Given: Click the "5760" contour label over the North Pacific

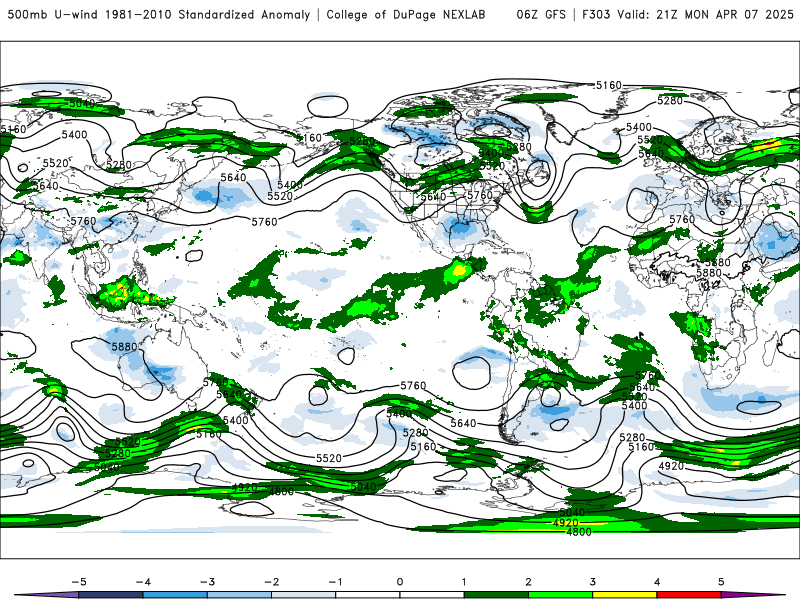Looking at the screenshot, I should click(x=264, y=222).
